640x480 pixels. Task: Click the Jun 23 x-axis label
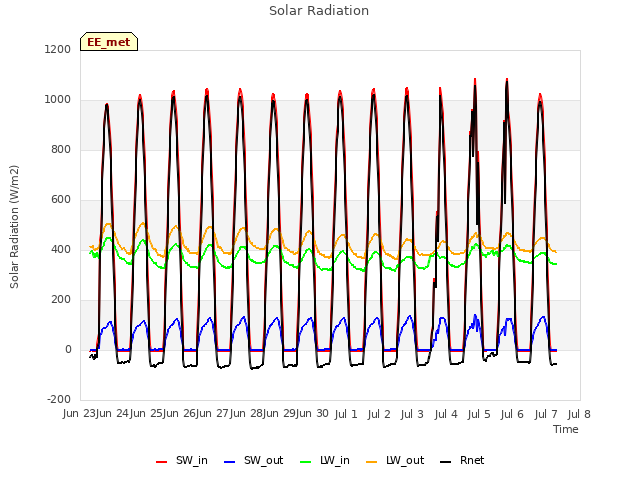80,414
